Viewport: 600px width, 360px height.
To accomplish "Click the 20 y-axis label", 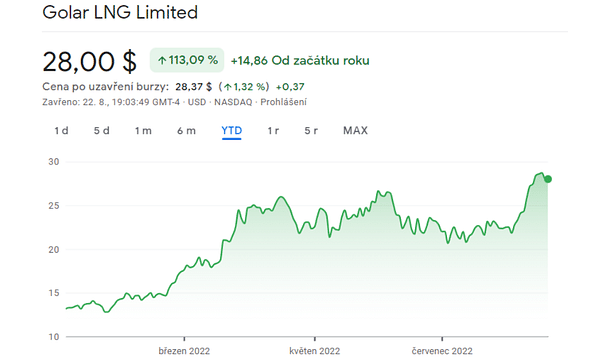I will 54,249.
